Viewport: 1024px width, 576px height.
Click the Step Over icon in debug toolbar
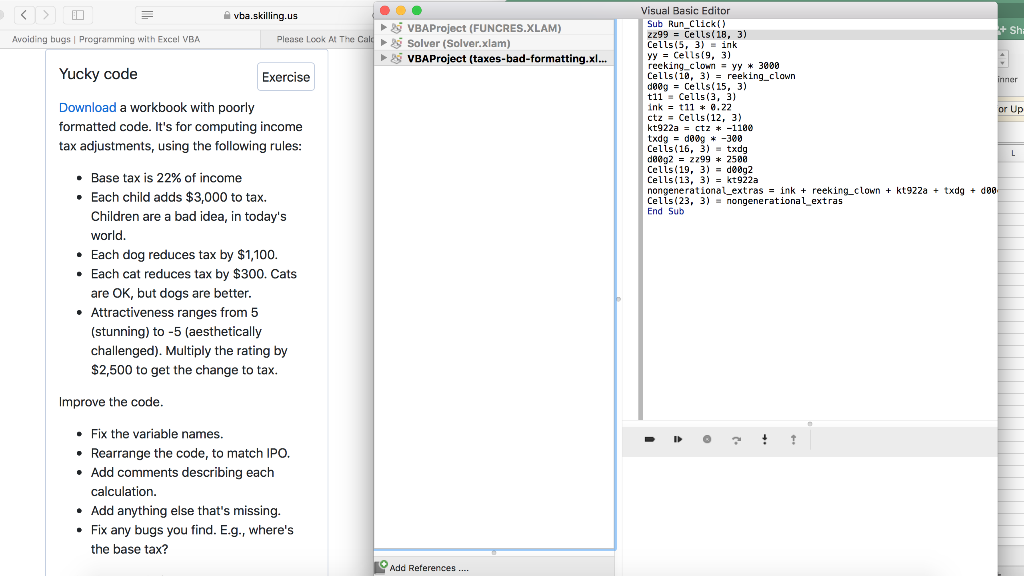coord(736,440)
